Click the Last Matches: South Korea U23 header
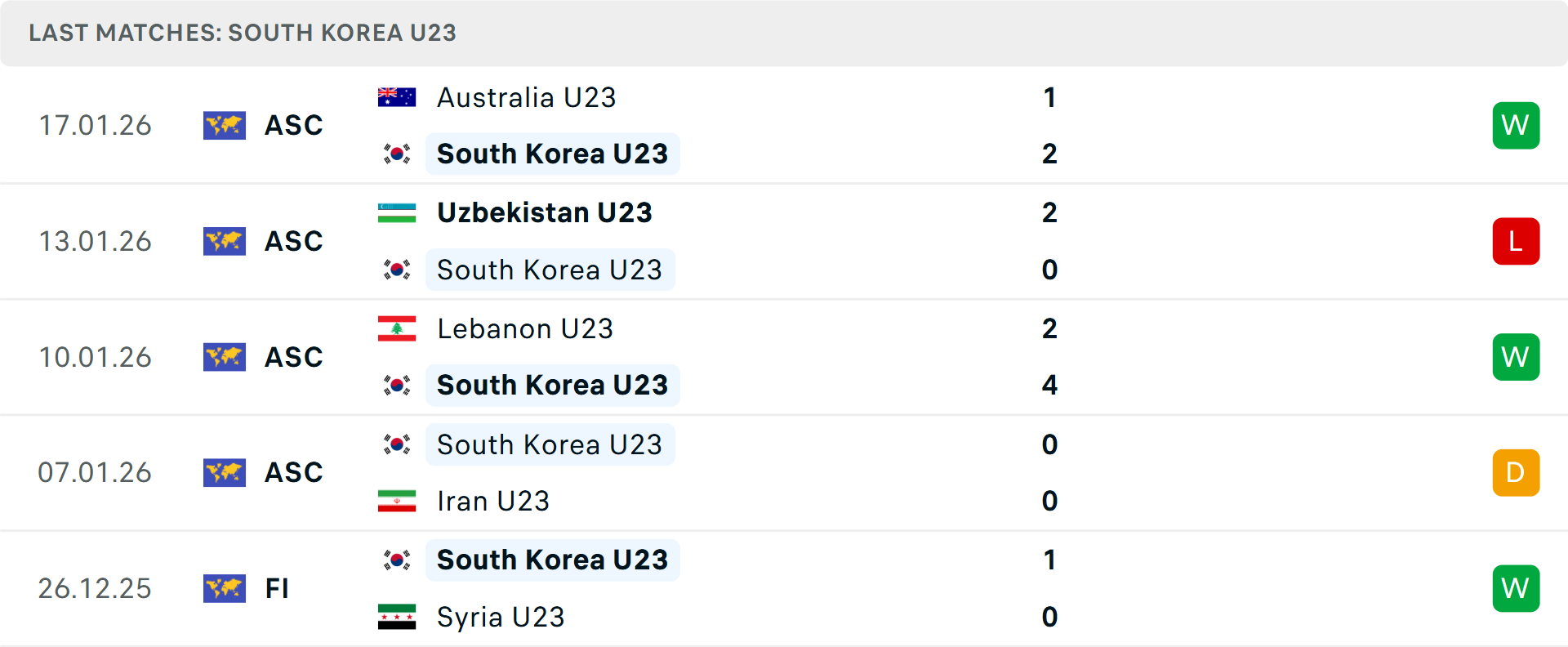Viewport: 1568px width, 647px height. click(x=243, y=33)
